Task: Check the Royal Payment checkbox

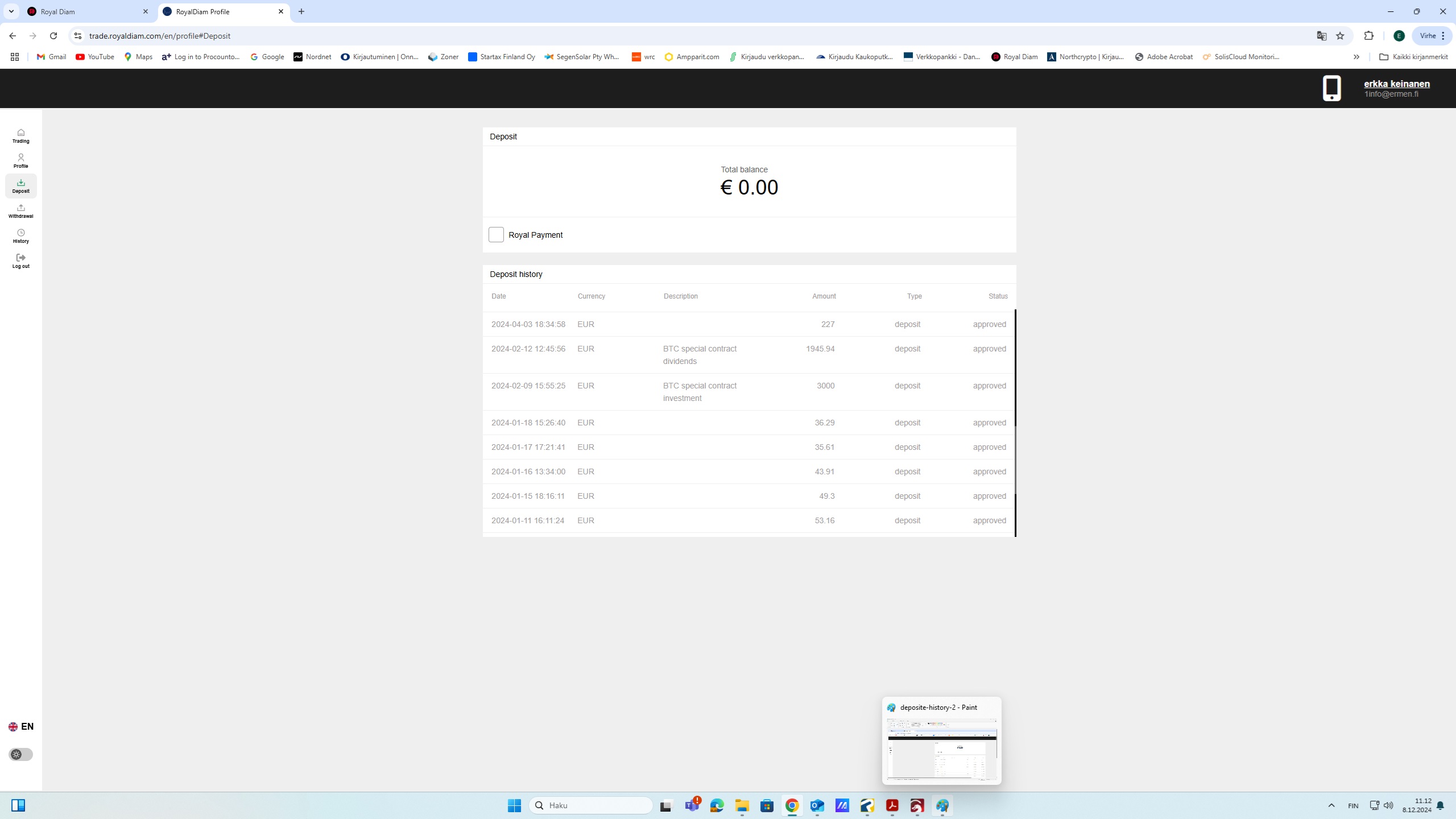Action: pos(496,234)
